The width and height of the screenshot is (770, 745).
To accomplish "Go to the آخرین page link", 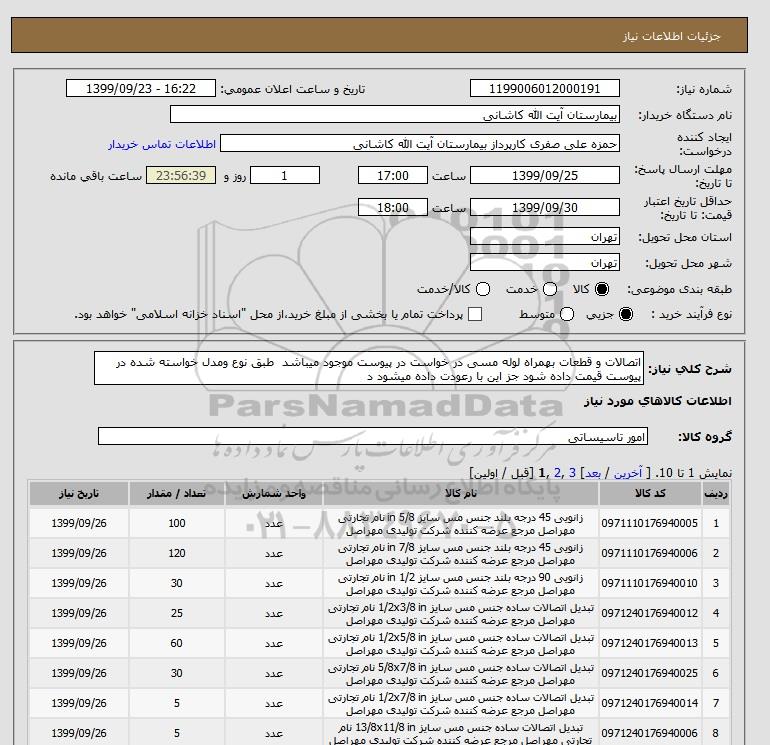I will [628, 473].
